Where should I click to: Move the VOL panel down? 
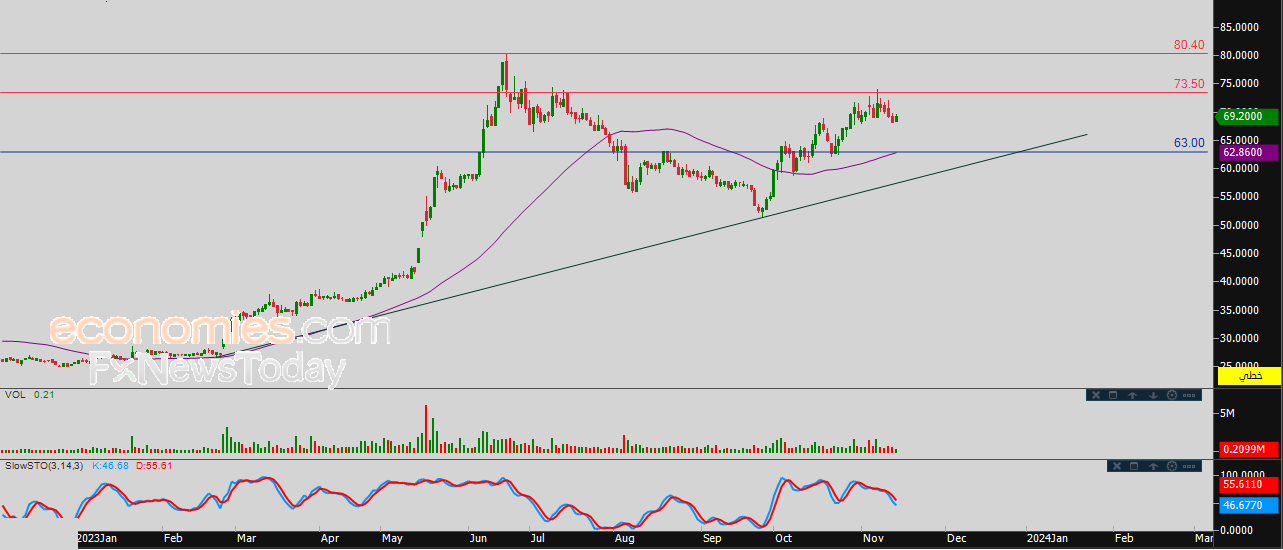1153,395
